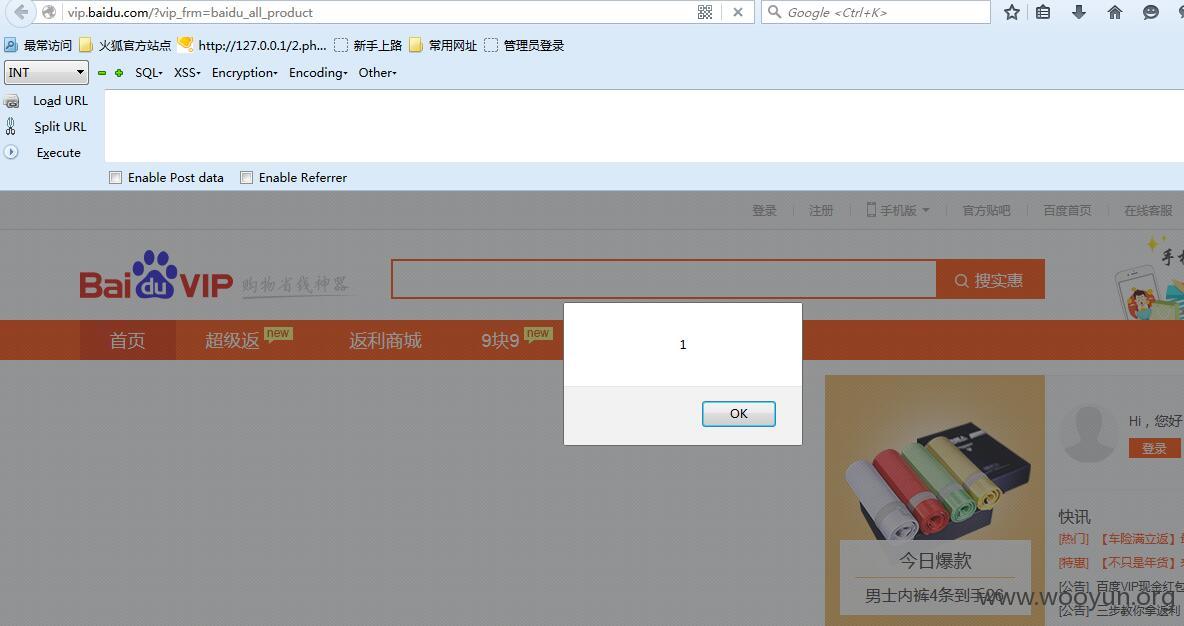Expand the 手机版 dropdown
Screen dimensions: 1184x626
898,210
